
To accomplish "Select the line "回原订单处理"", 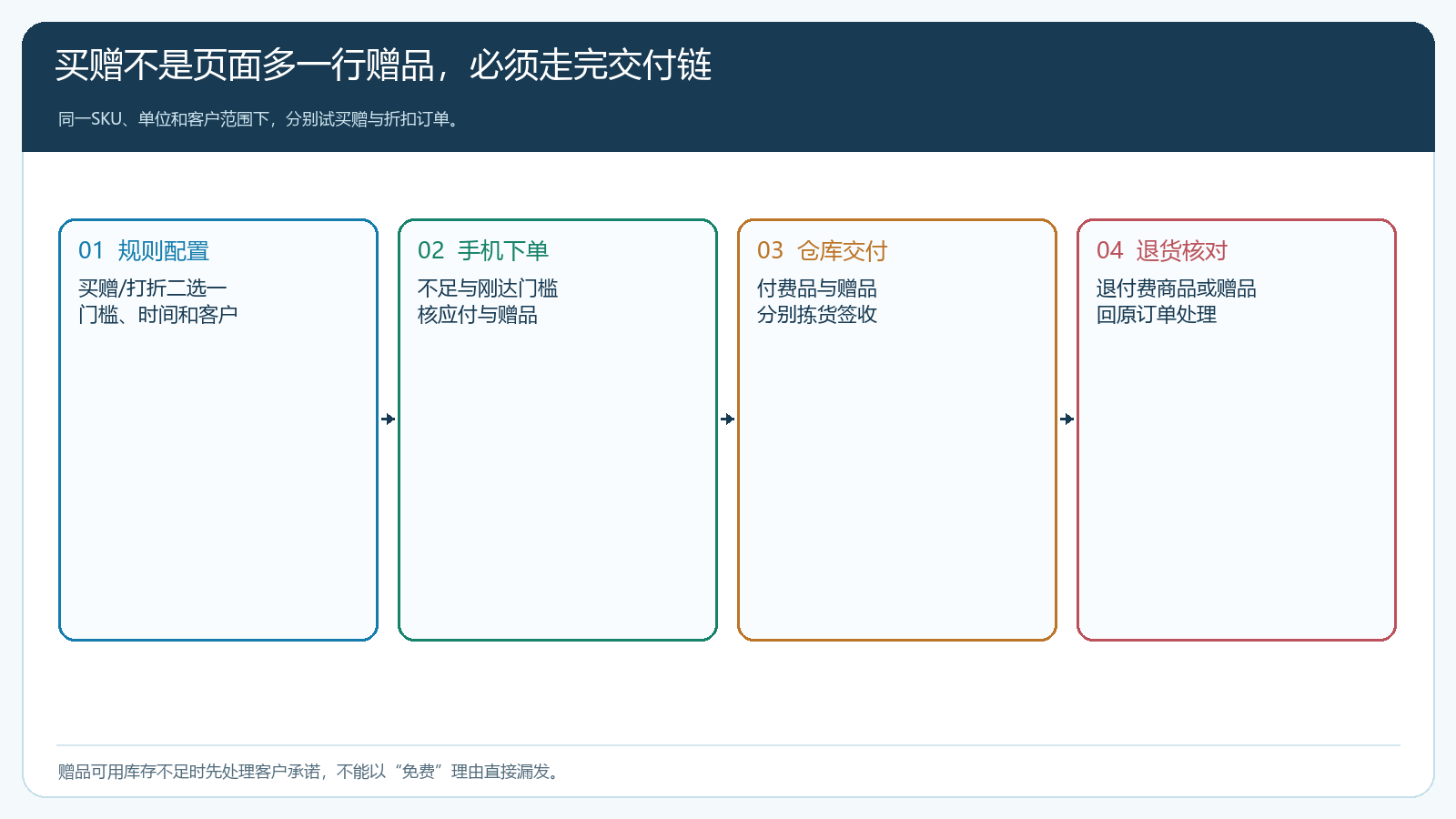I will tap(1157, 315).
